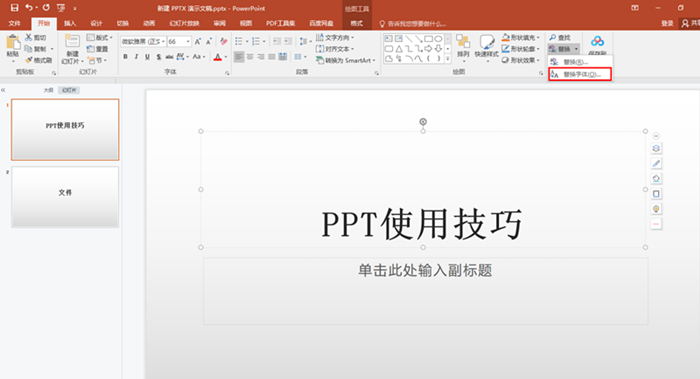Click the Copy icon
The image size is (700, 379).
tap(29, 49)
